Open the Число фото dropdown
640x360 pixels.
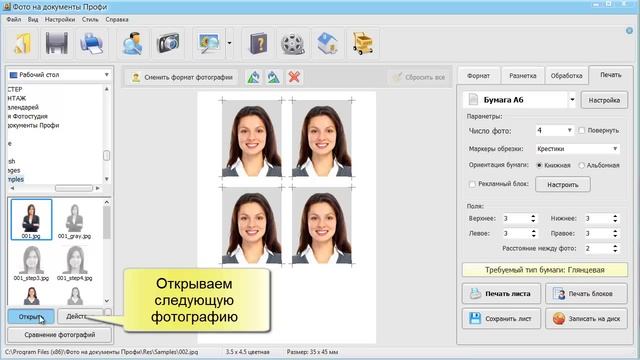(555, 131)
